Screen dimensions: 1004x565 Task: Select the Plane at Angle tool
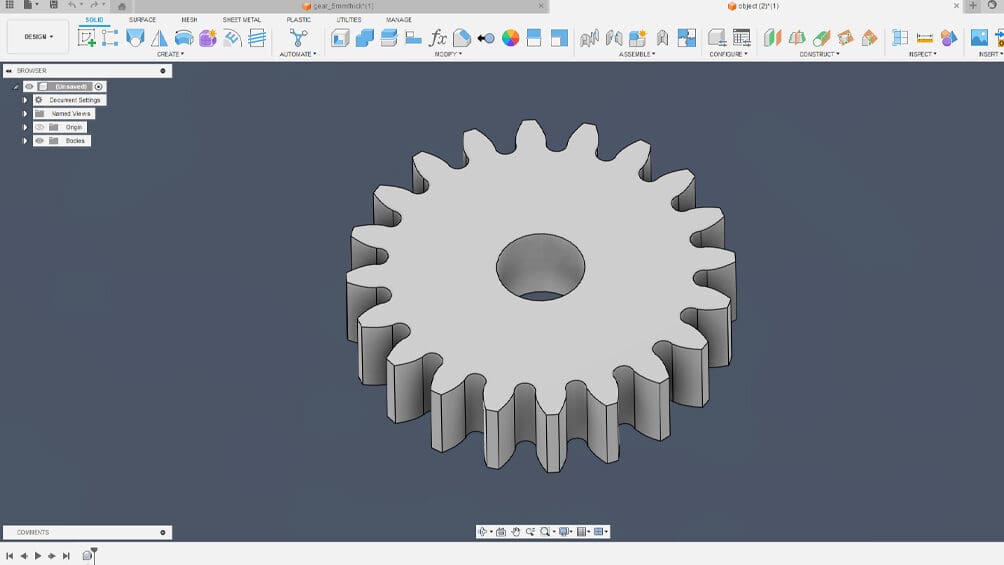point(797,38)
